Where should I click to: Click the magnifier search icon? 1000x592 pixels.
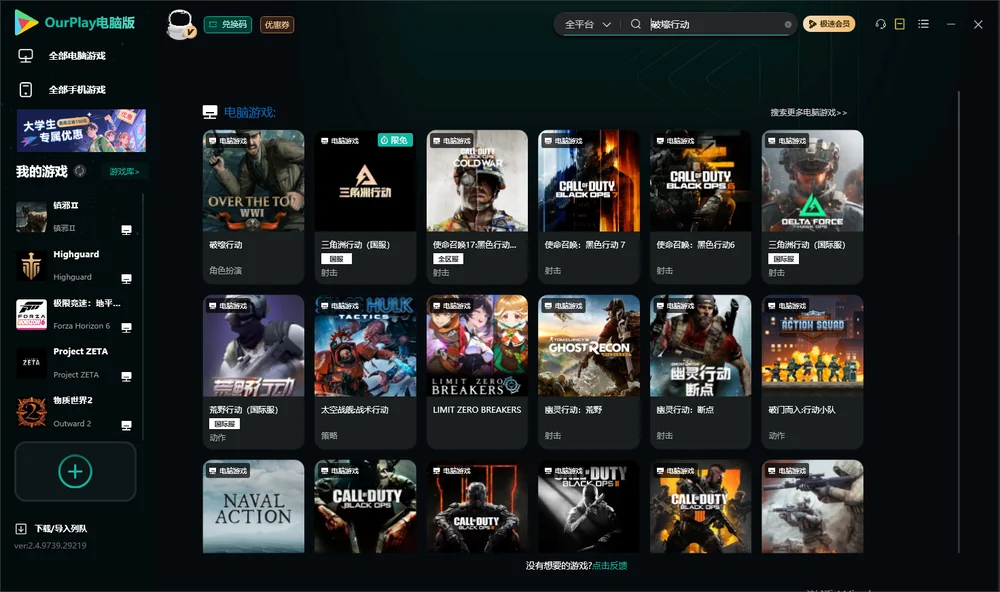(636, 24)
